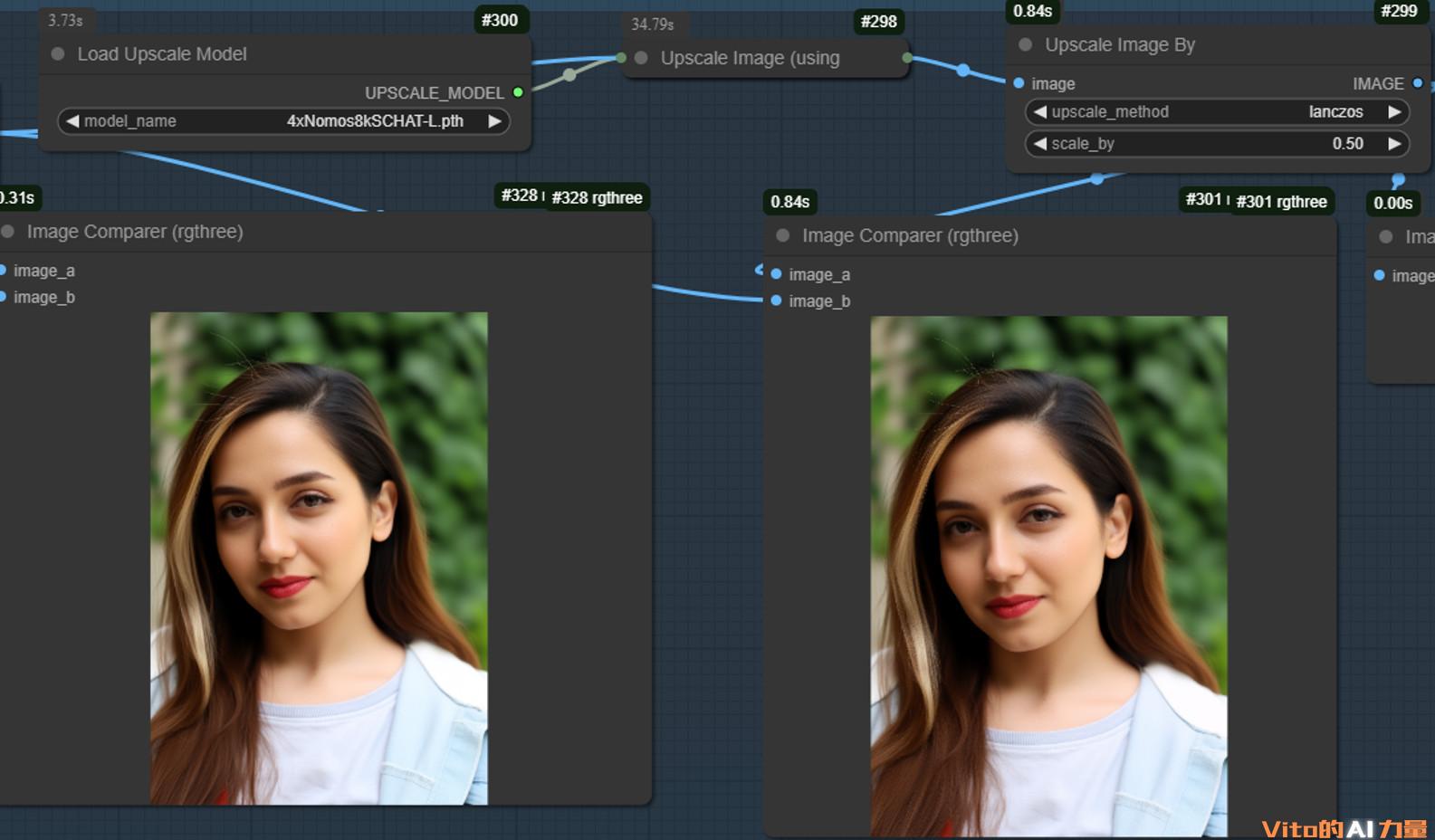Screen dimensions: 1435x840
Task: Click the 0.00s time badge
Action: (1392, 203)
